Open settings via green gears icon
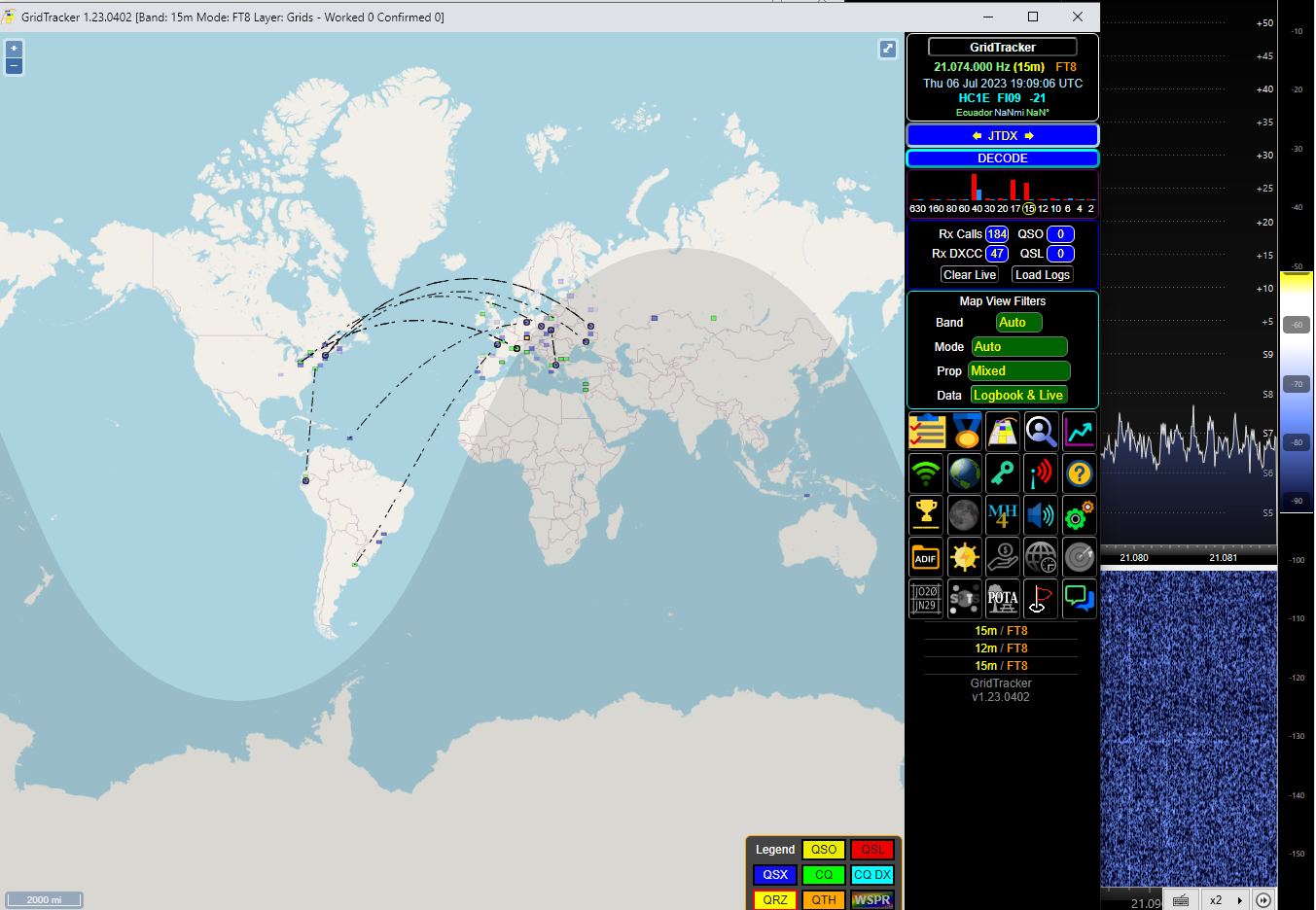This screenshot has height=910, width=1316. [1079, 514]
